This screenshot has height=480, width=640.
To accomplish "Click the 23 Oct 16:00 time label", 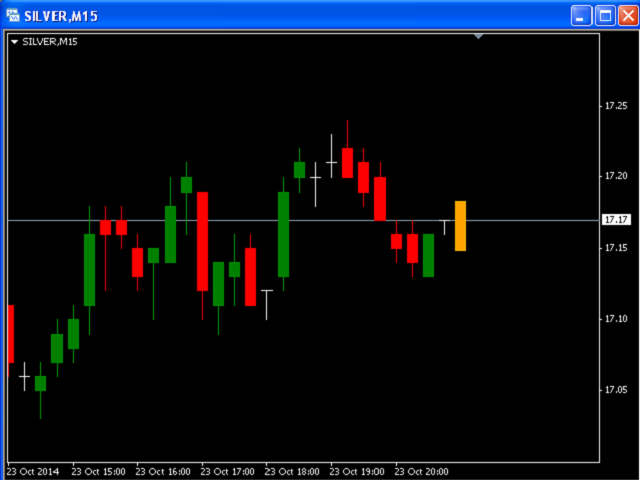I will pos(163,471).
